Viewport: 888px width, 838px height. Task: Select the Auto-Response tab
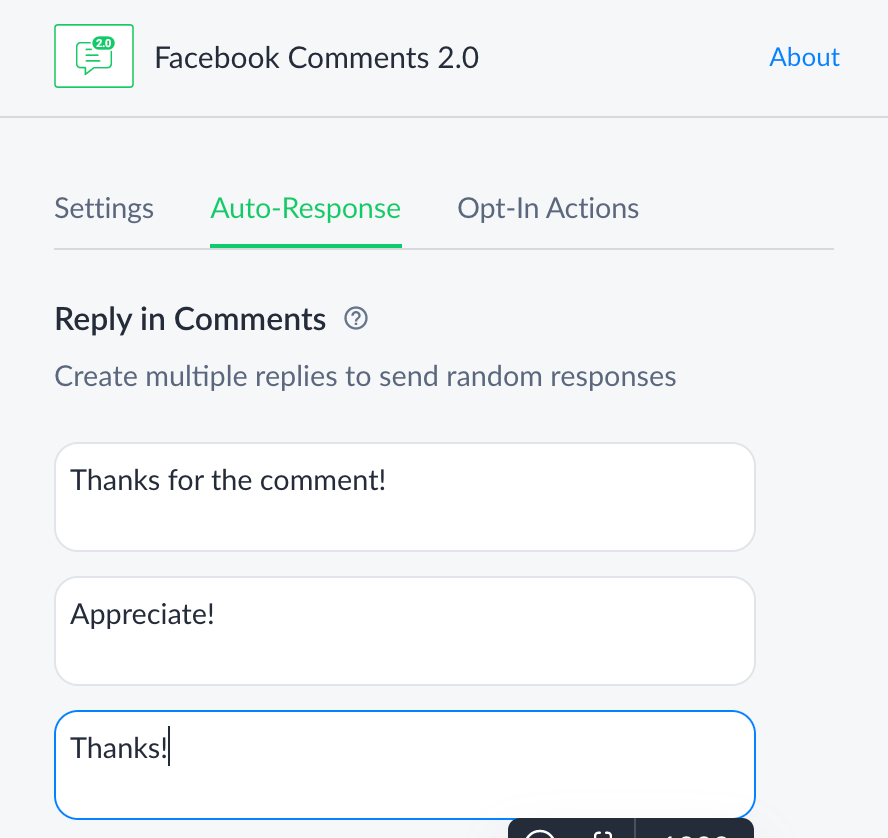point(305,208)
